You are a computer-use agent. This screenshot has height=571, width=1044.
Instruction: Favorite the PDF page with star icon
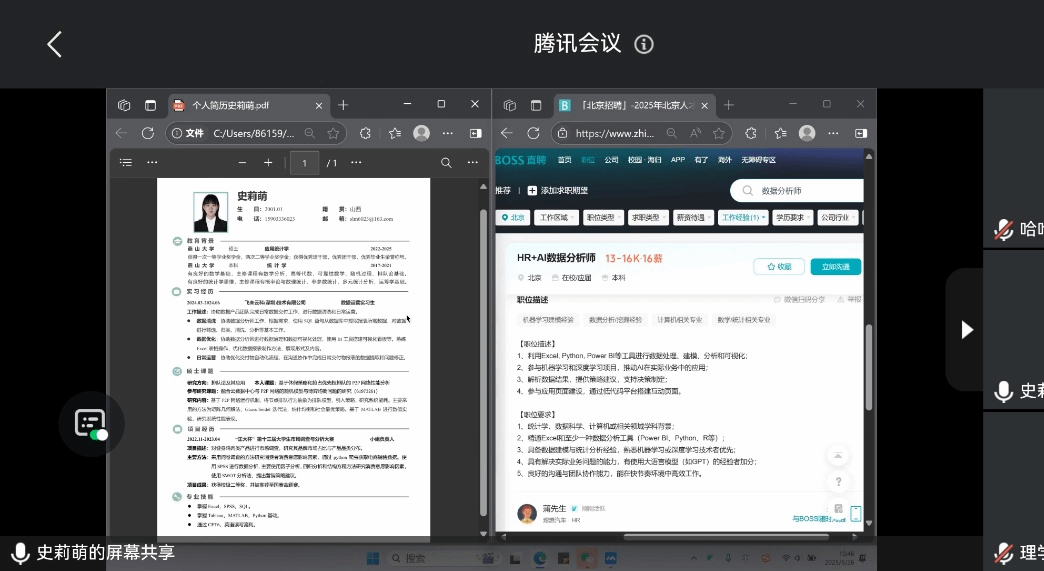pyautogui.click(x=333, y=133)
